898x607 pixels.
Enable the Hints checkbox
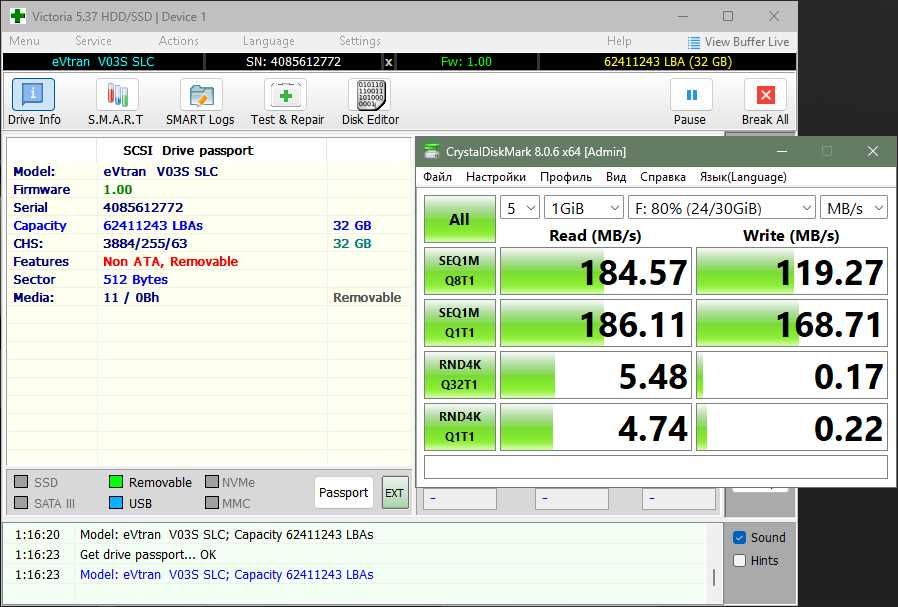point(739,560)
